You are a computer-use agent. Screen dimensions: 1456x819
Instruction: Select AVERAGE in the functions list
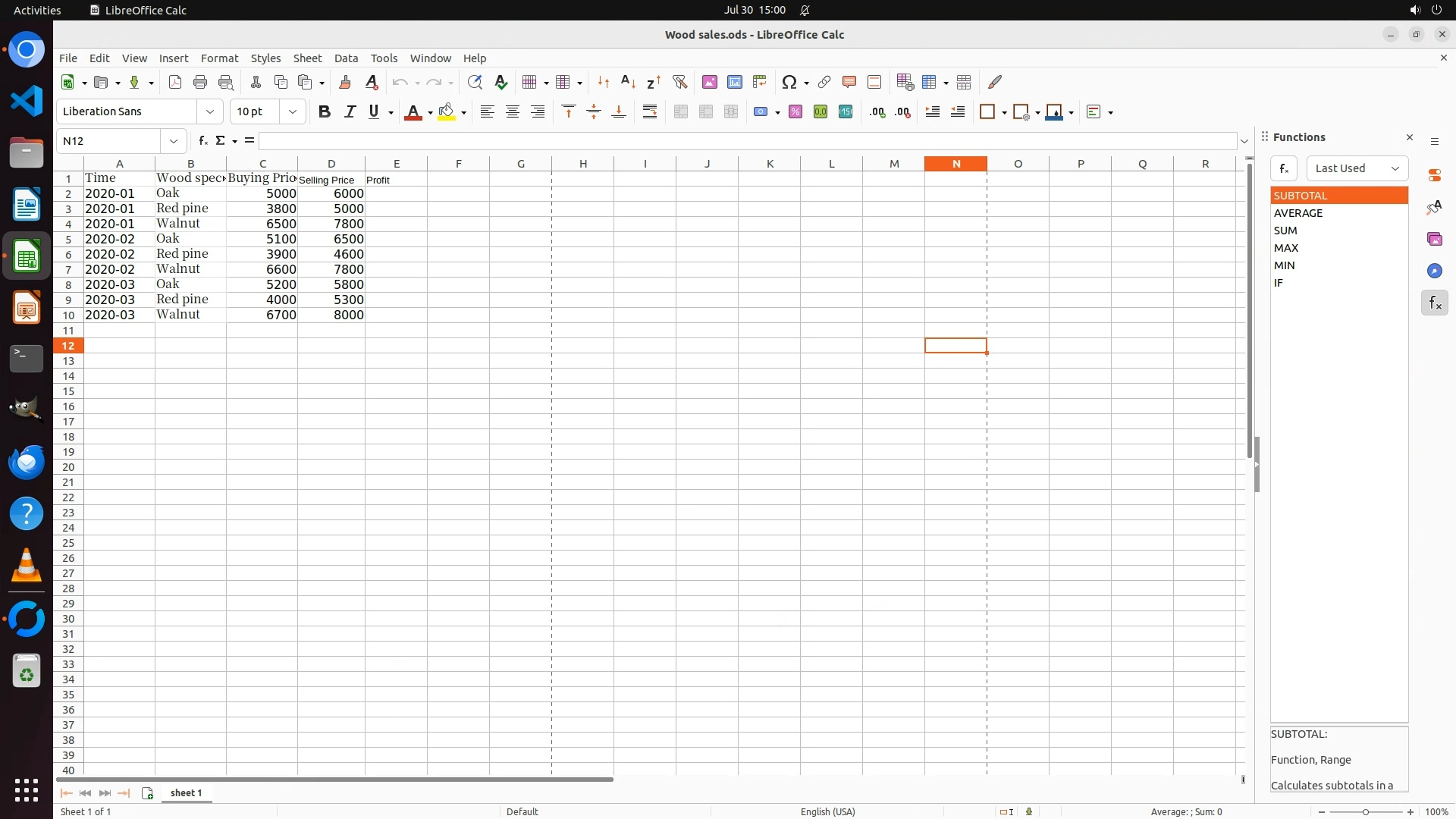coord(1298,213)
